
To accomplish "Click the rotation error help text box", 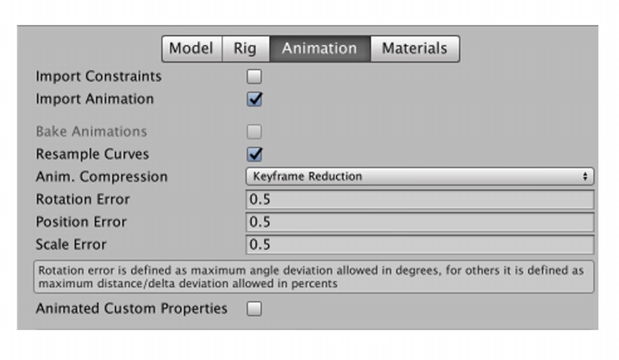I will click(x=314, y=277).
